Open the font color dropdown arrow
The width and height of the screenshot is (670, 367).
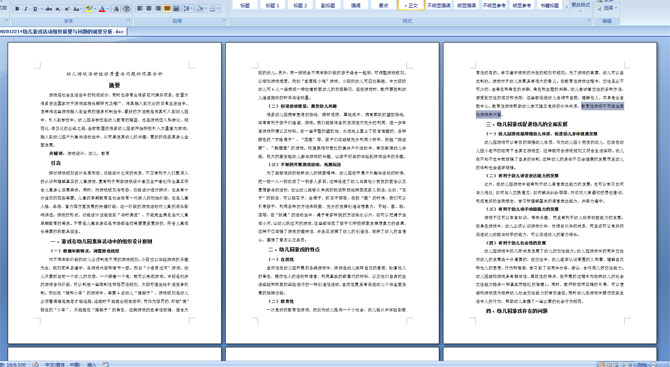click(108, 9)
